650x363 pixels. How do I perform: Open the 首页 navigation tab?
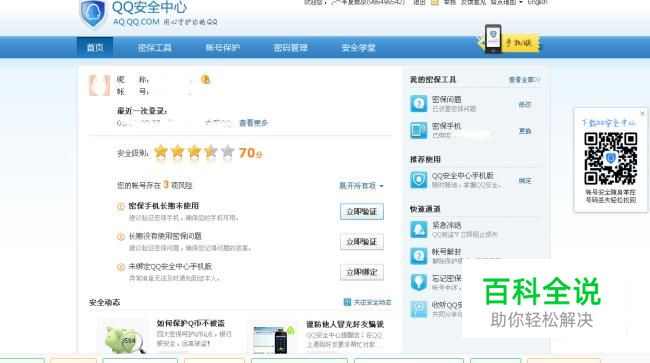[95, 47]
